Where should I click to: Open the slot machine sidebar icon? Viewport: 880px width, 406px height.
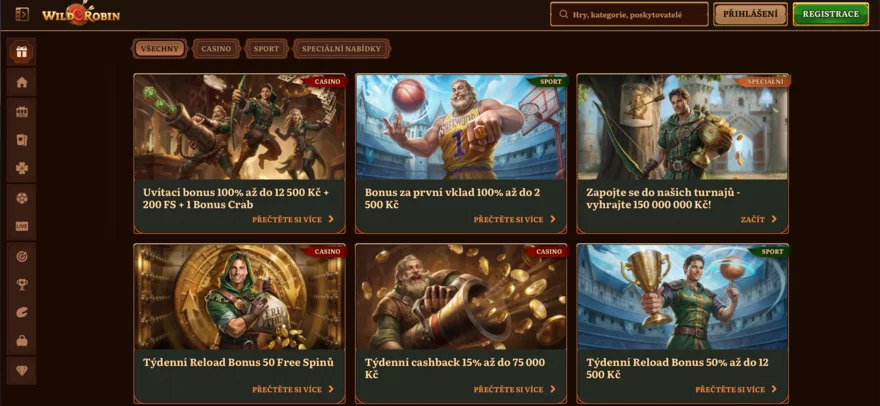(22, 112)
